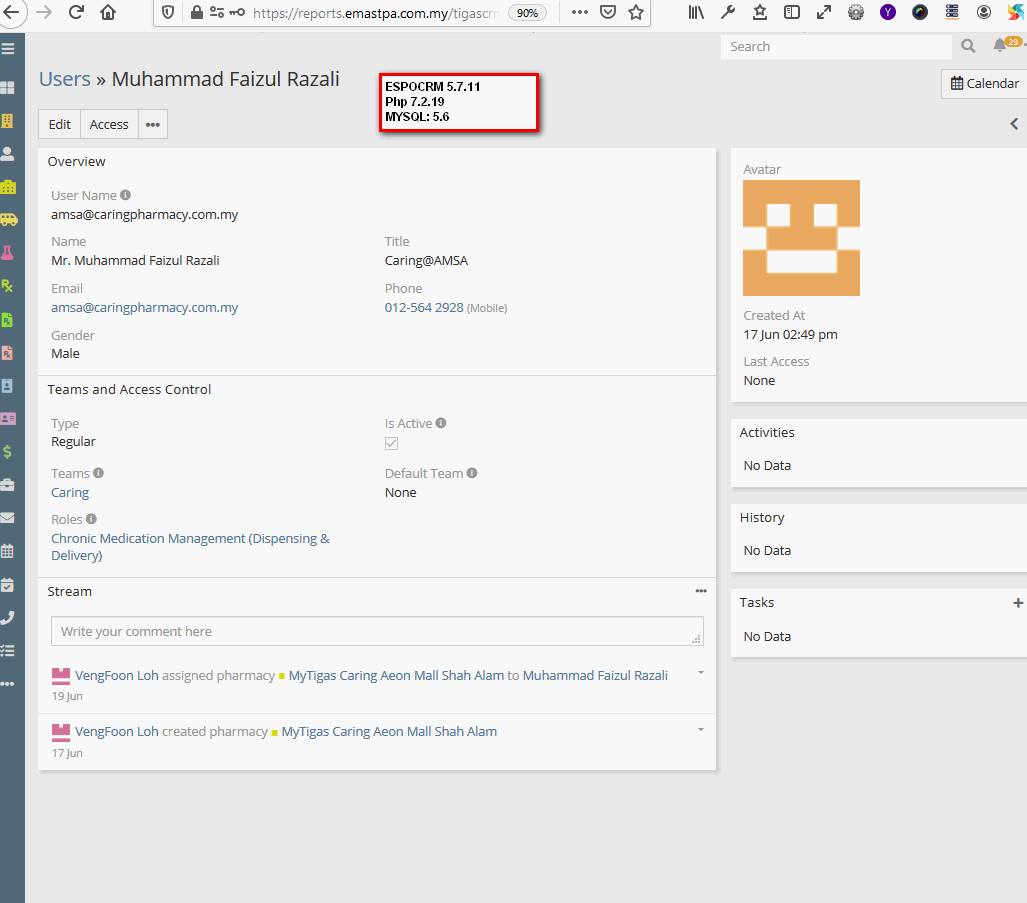Open the Calendar button

[x=984, y=84]
